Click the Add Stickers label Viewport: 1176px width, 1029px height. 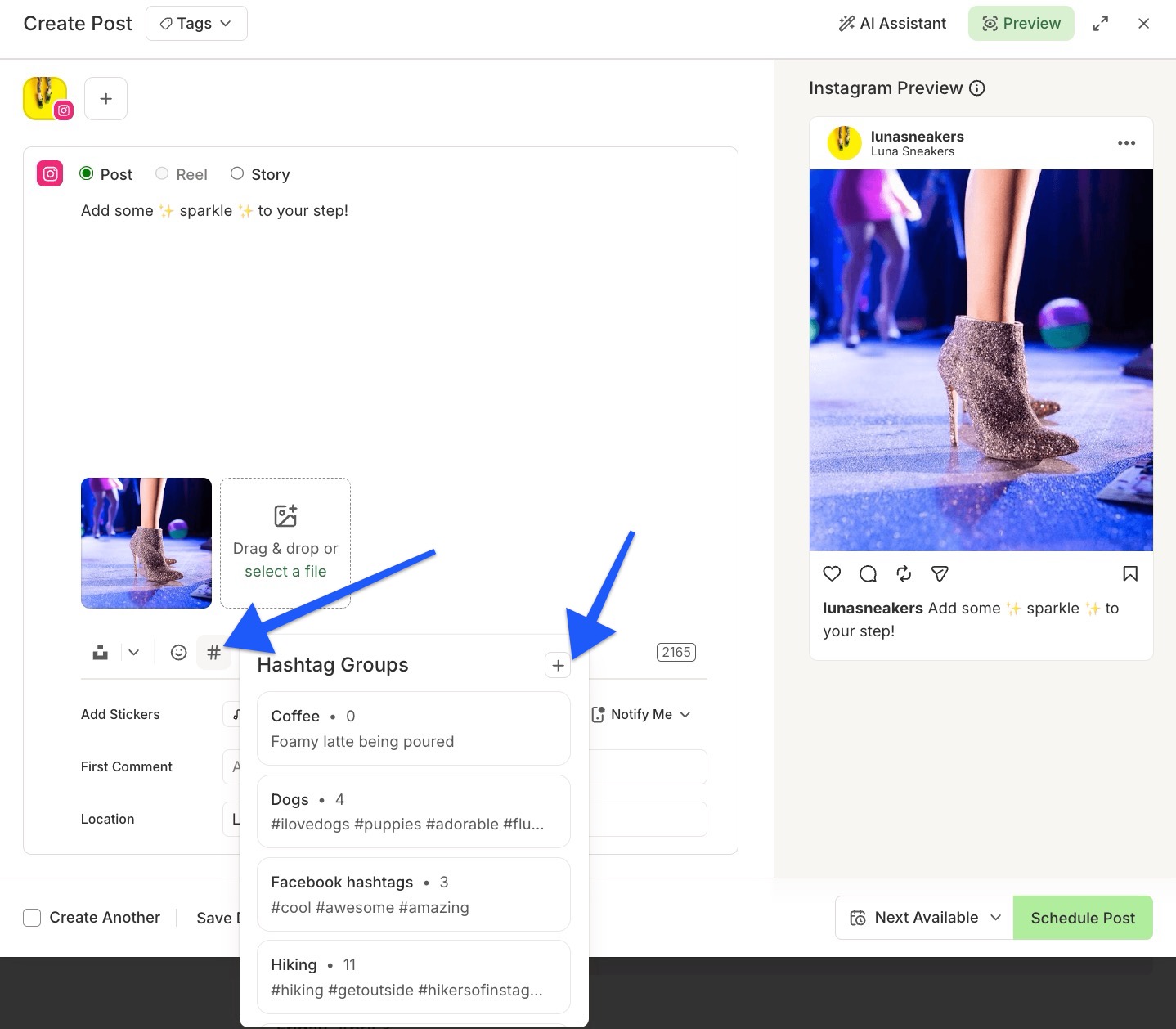[120, 715]
